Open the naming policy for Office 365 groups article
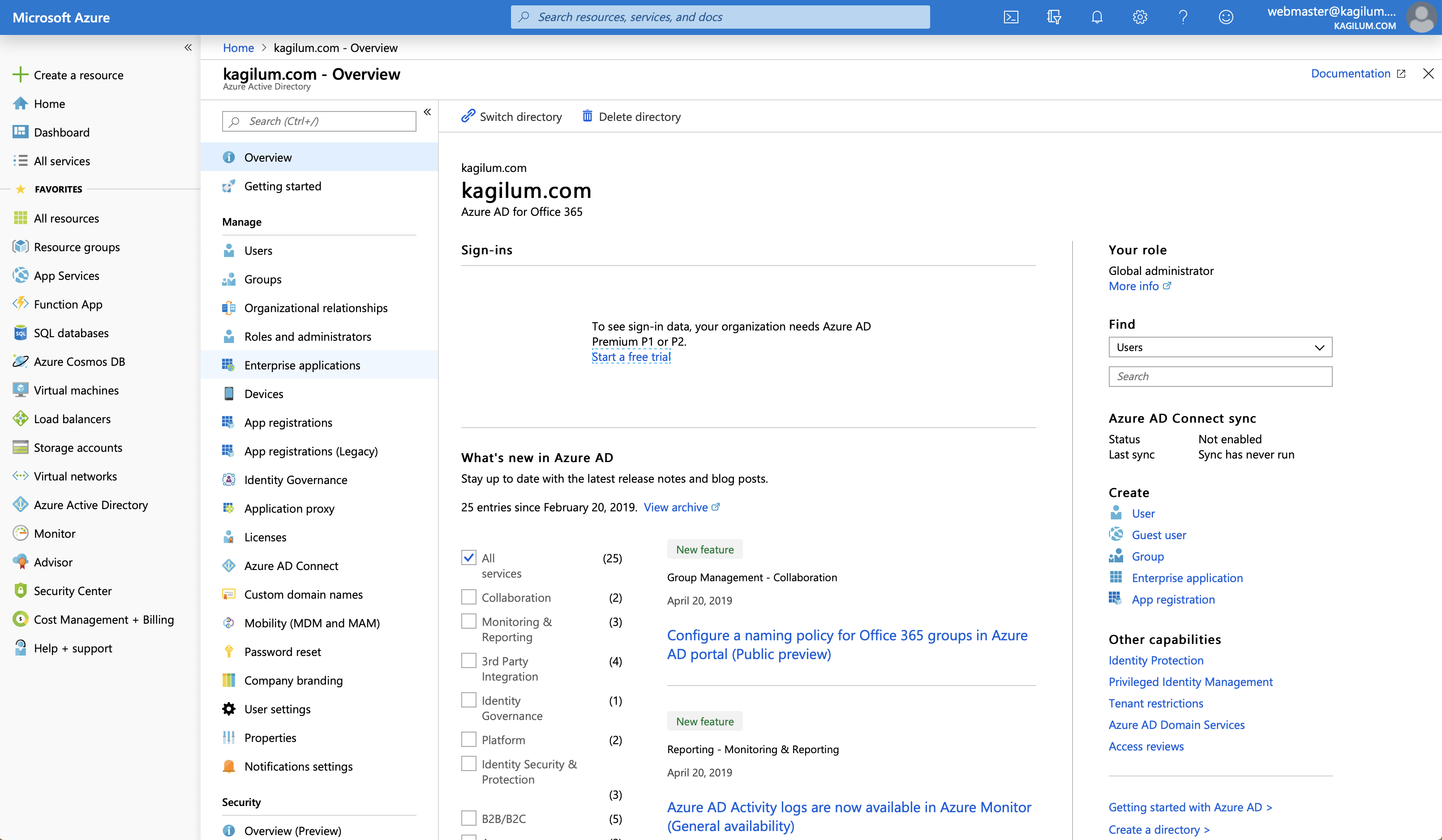The width and height of the screenshot is (1442, 840). 847,644
